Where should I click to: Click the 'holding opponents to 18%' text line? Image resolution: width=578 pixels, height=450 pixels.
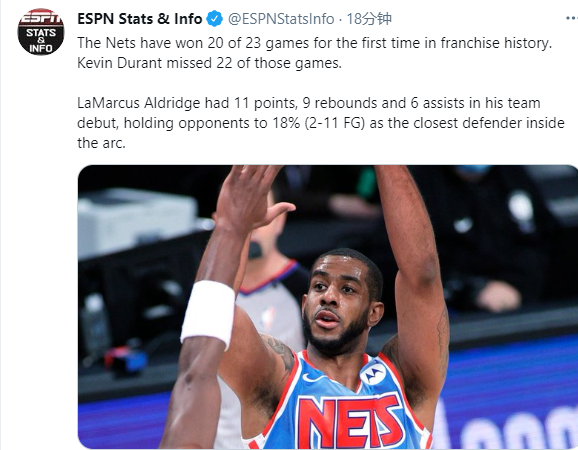(321, 123)
